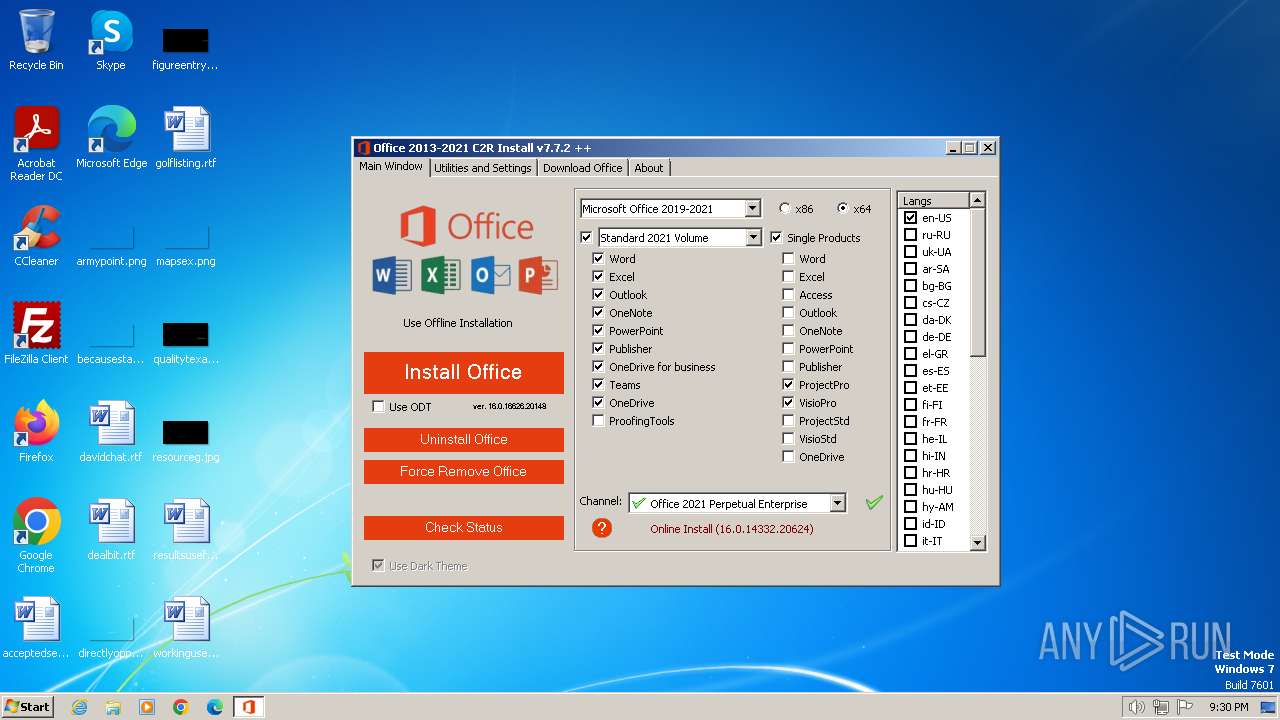
Task: Select the dealbit.rtf desktop file
Action: pos(111,530)
